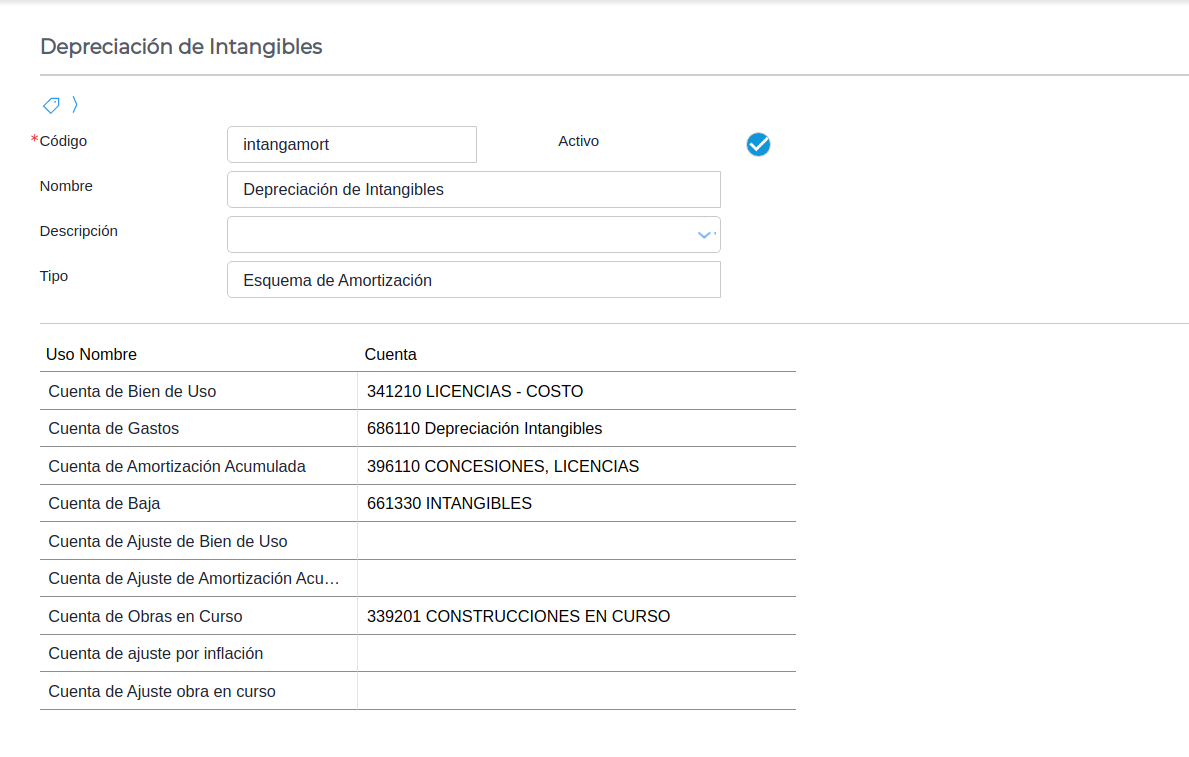Click the Tipo field Esquema de Amortización
The height and width of the screenshot is (757, 1189).
coord(473,280)
